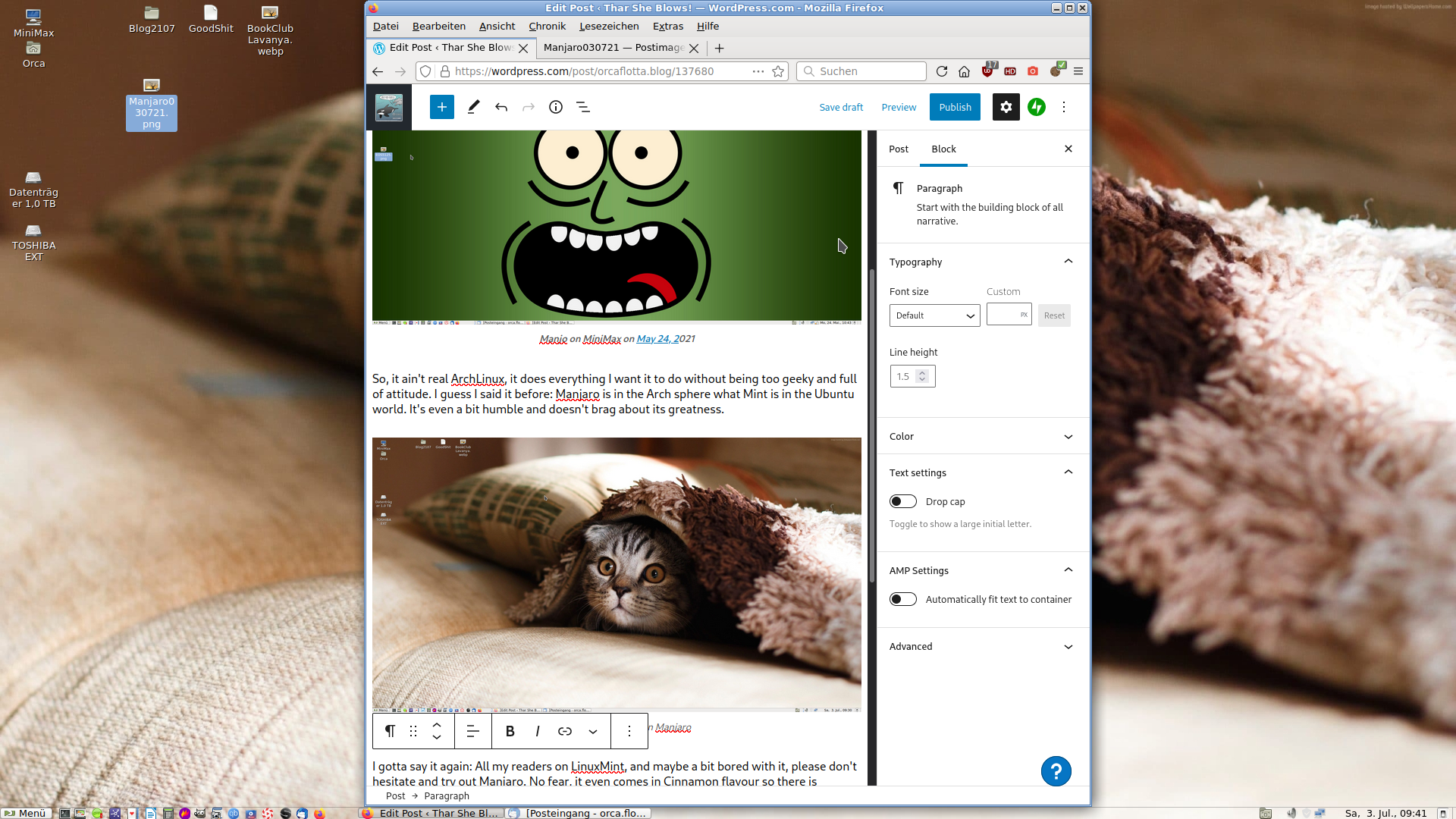Toggle the Settings gear sidebar button
Image resolution: width=1456 pixels, height=819 pixels.
(x=1006, y=107)
